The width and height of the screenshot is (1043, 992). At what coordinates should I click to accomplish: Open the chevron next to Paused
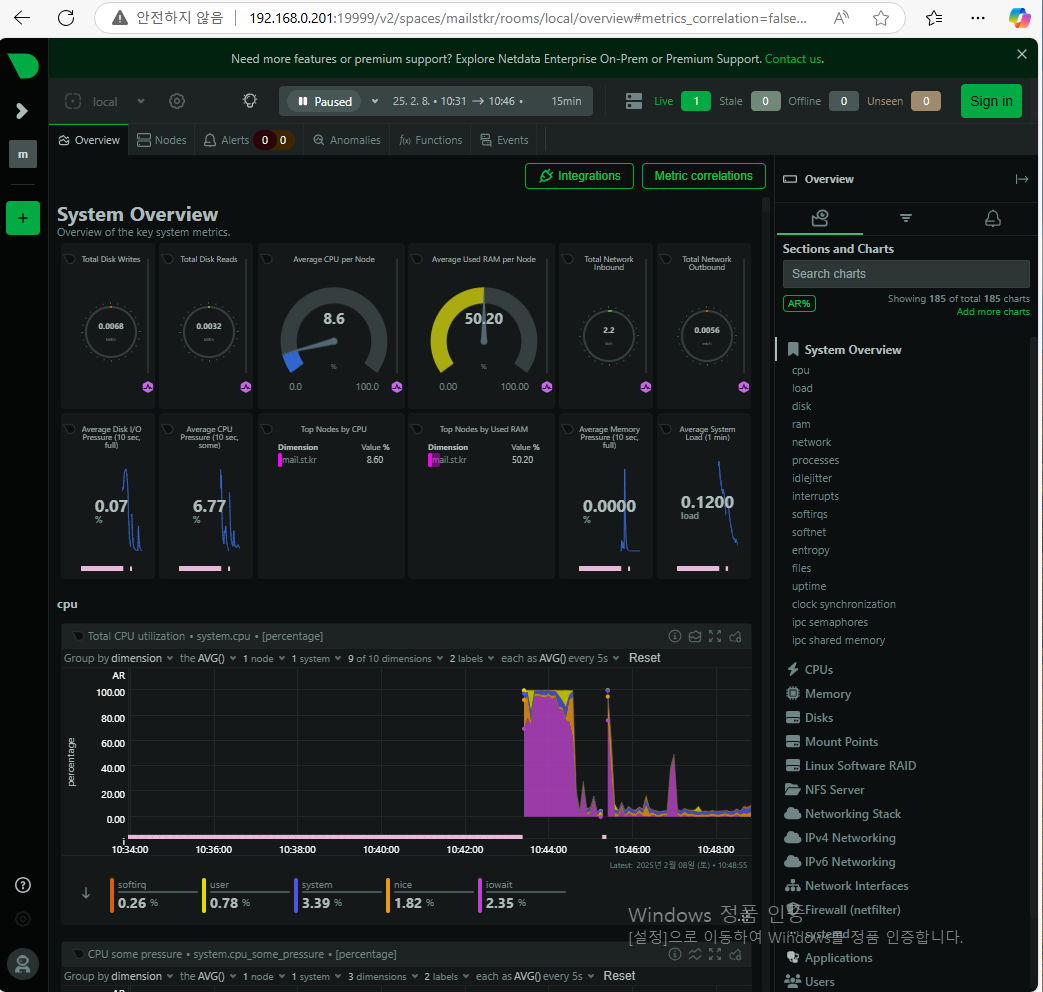pyautogui.click(x=375, y=101)
